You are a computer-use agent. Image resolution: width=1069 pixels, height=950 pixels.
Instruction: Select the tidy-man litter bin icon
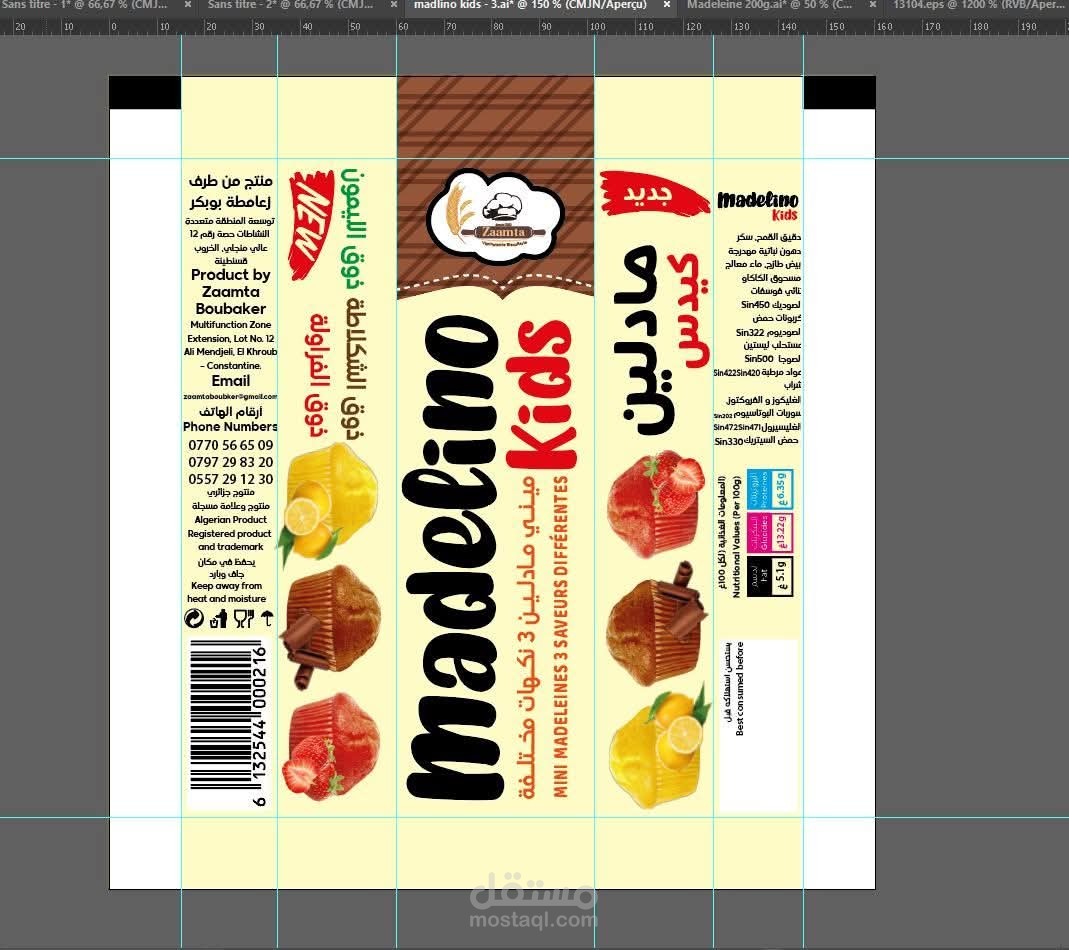point(218,619)
